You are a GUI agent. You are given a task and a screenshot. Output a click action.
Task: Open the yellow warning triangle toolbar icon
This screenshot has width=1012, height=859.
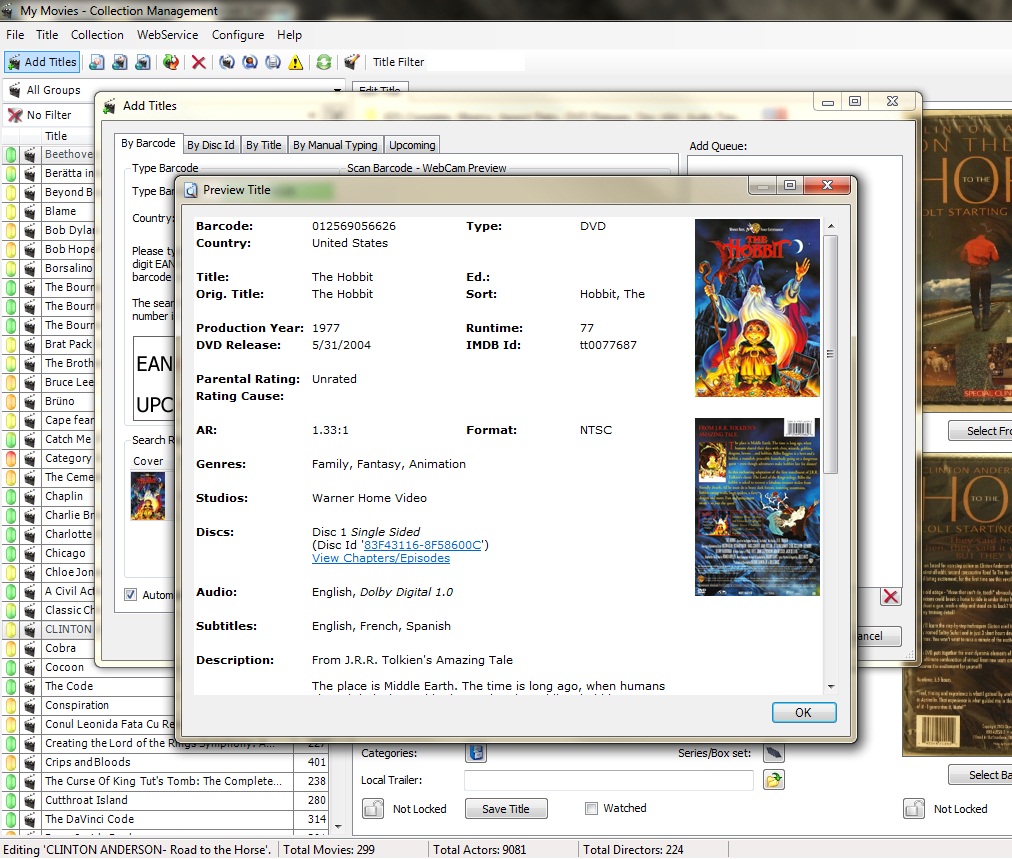click(x=293, y=61)
